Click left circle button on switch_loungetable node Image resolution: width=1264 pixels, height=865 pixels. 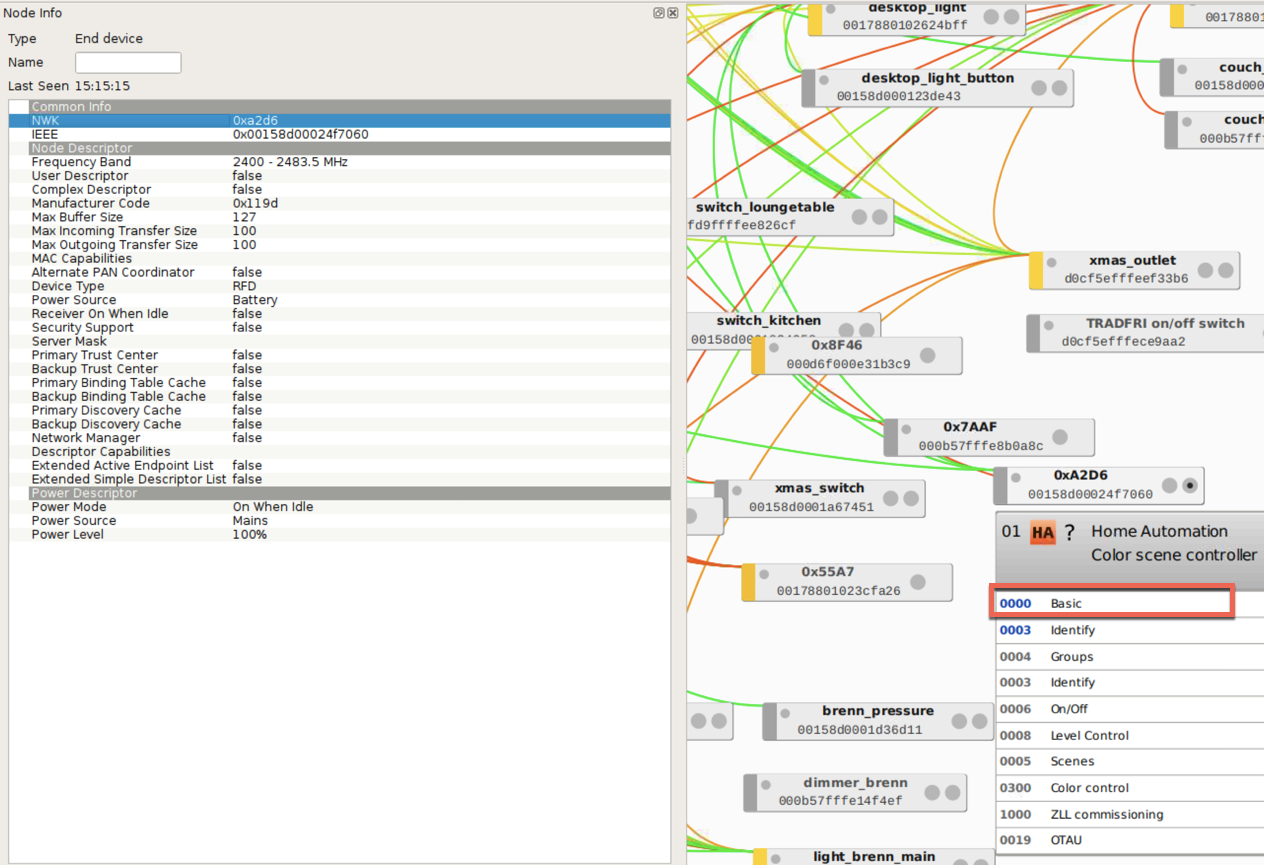[859, 216]
